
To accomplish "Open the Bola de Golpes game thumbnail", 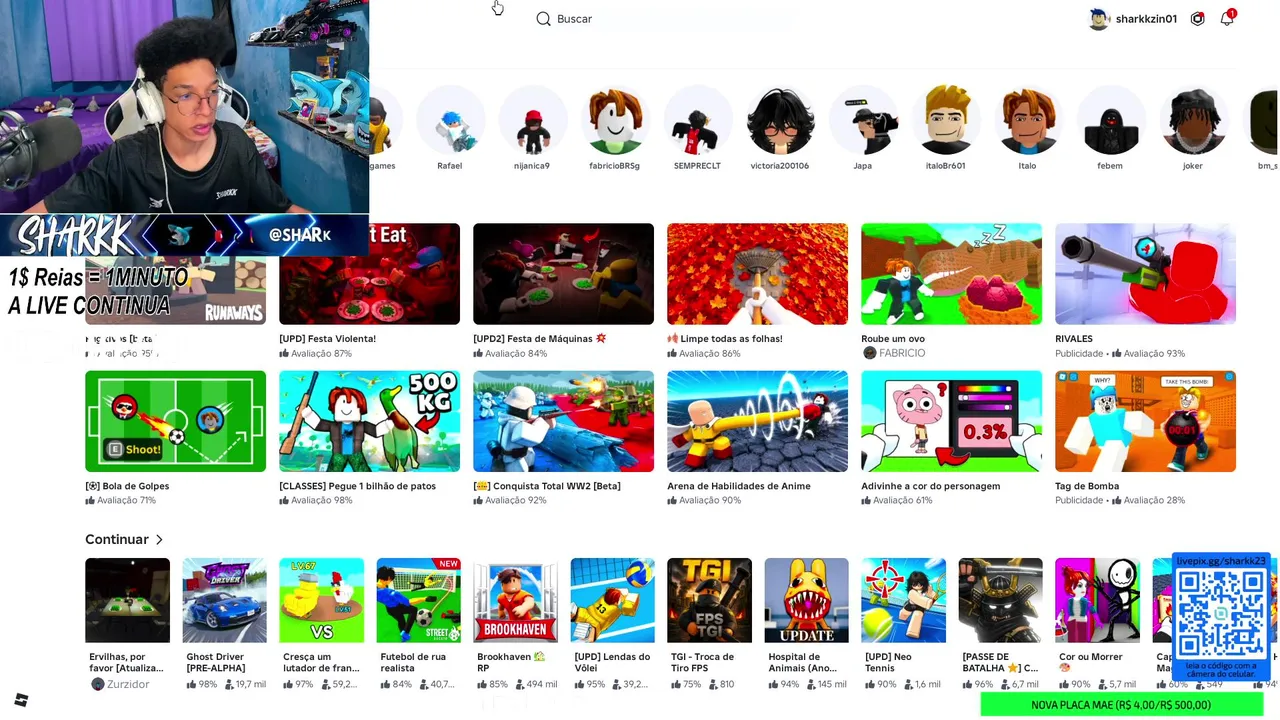I will [175, 421].
